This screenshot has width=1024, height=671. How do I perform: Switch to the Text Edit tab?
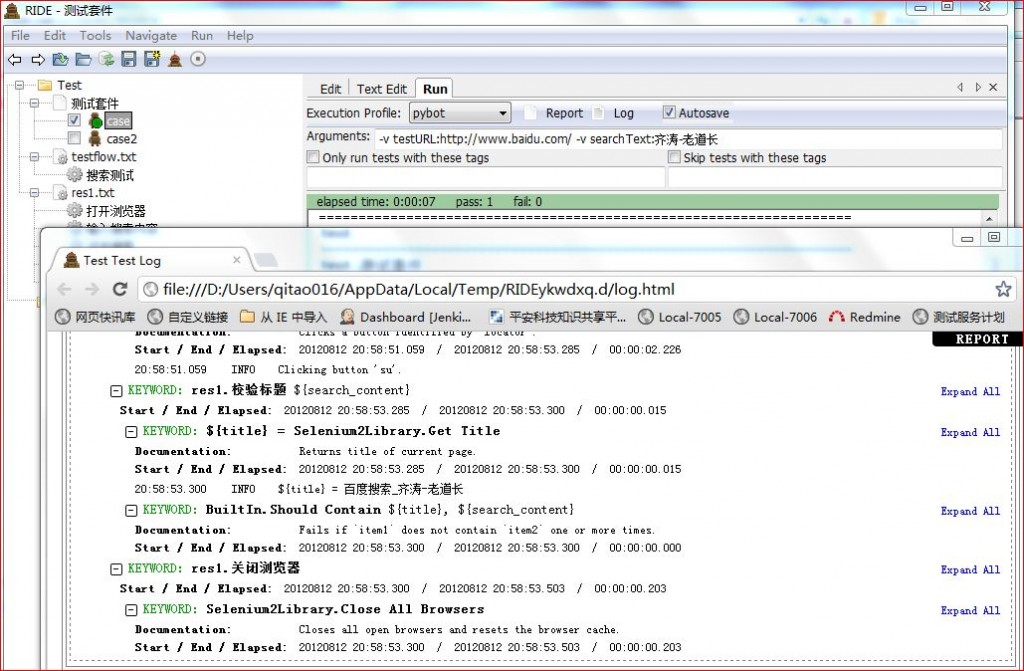coord(381,89)
